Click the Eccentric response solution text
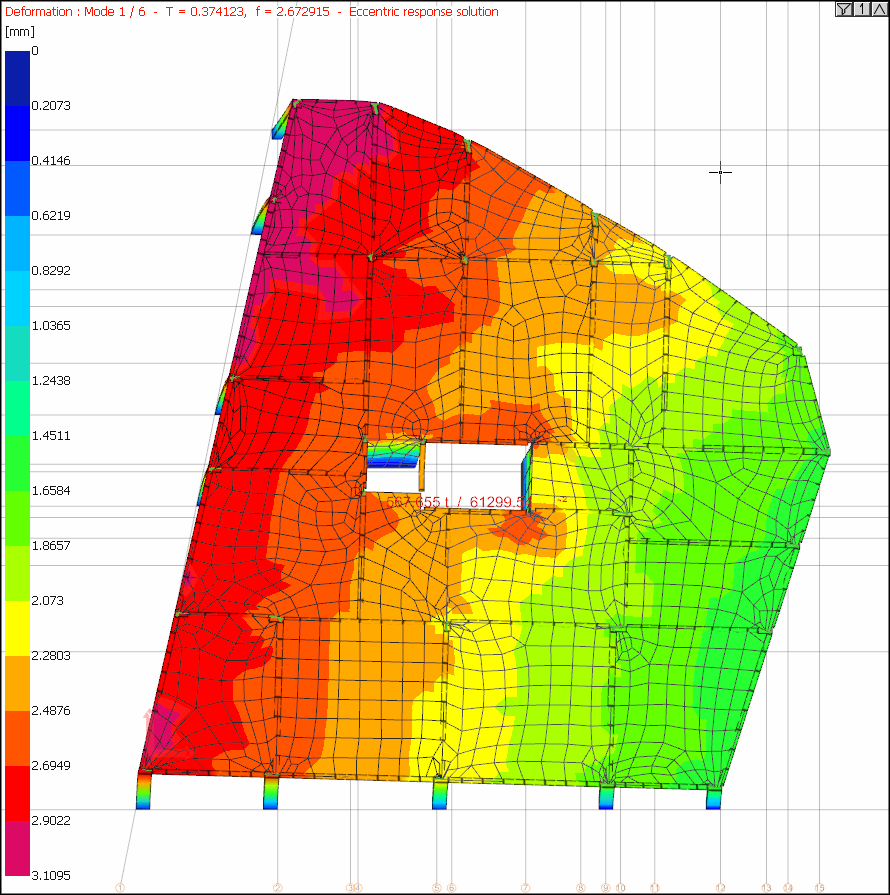The width and height of the screenshot is (890, 895). point(423,12)
